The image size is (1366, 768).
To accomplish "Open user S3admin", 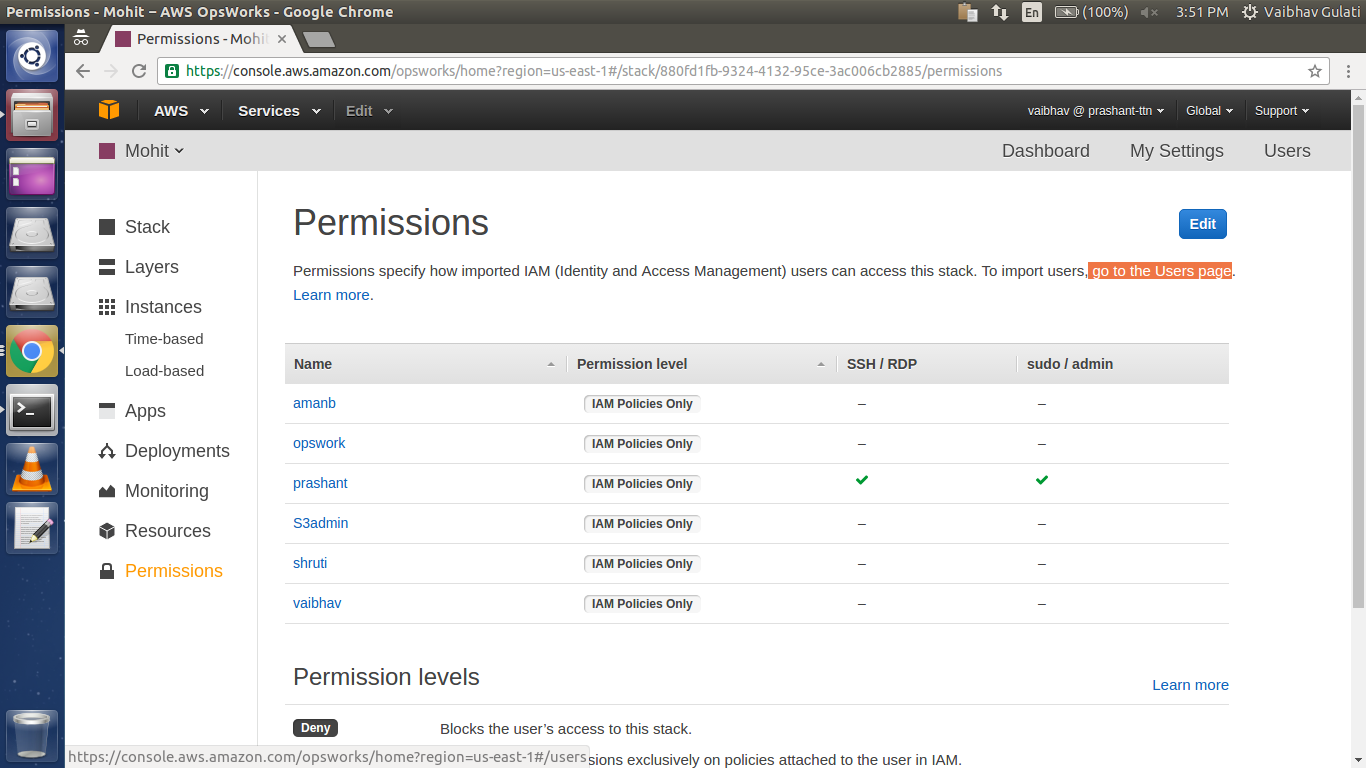I will pos(320,523).
